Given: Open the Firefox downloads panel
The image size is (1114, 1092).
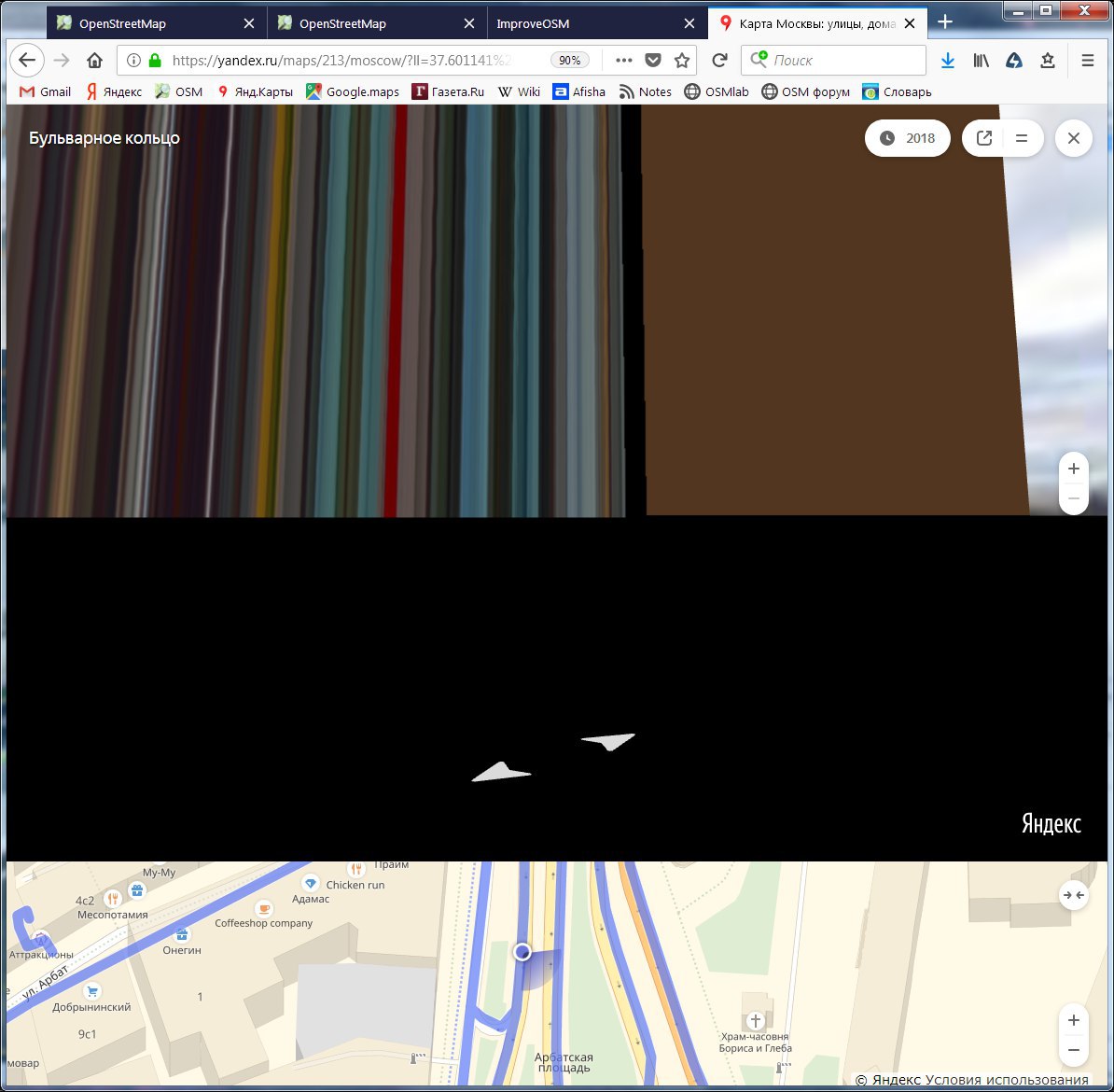Looking at the screenshot, I should click(948, 61).
